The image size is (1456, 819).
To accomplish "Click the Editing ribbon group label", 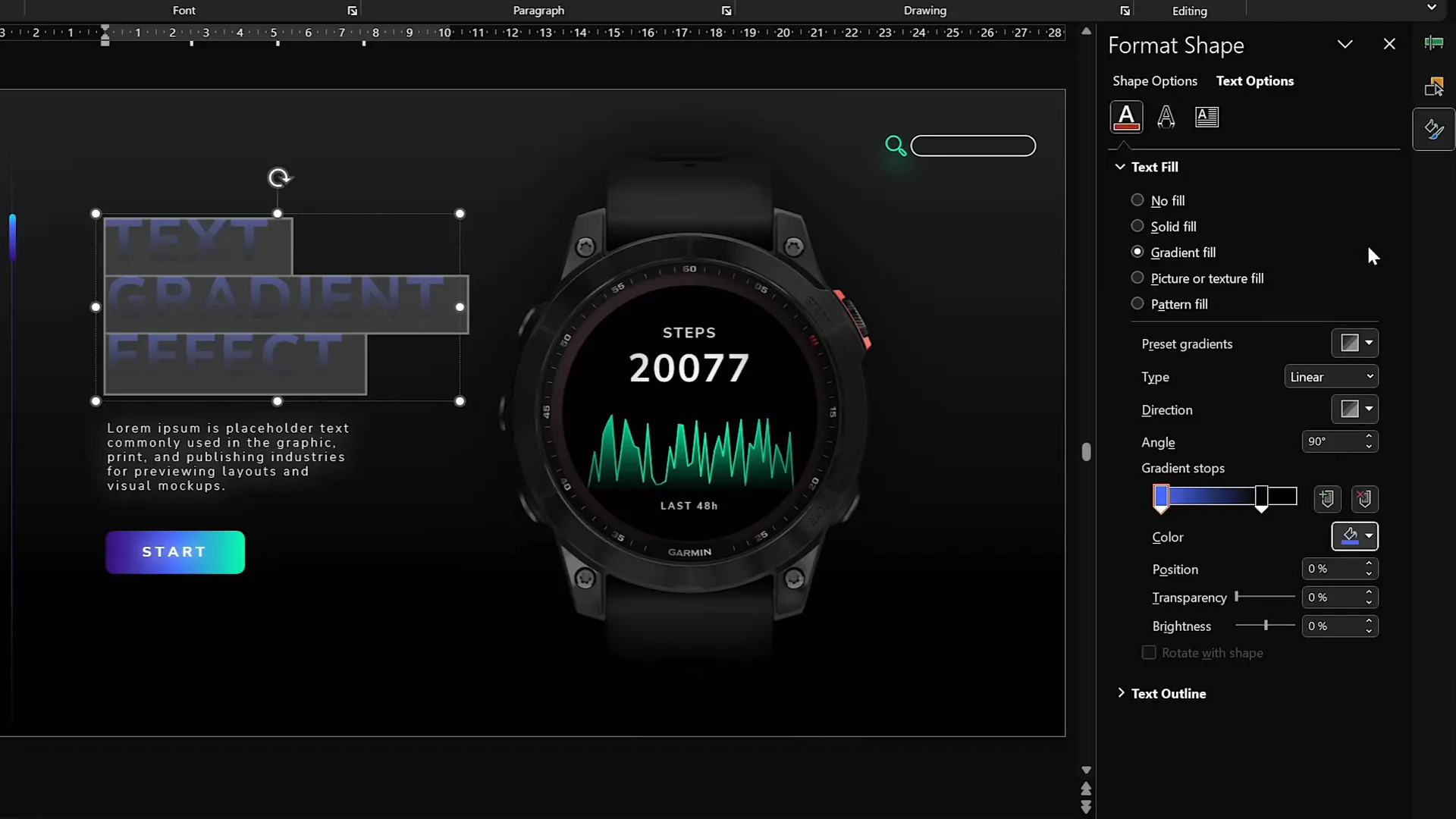I will pos(1189,11).
